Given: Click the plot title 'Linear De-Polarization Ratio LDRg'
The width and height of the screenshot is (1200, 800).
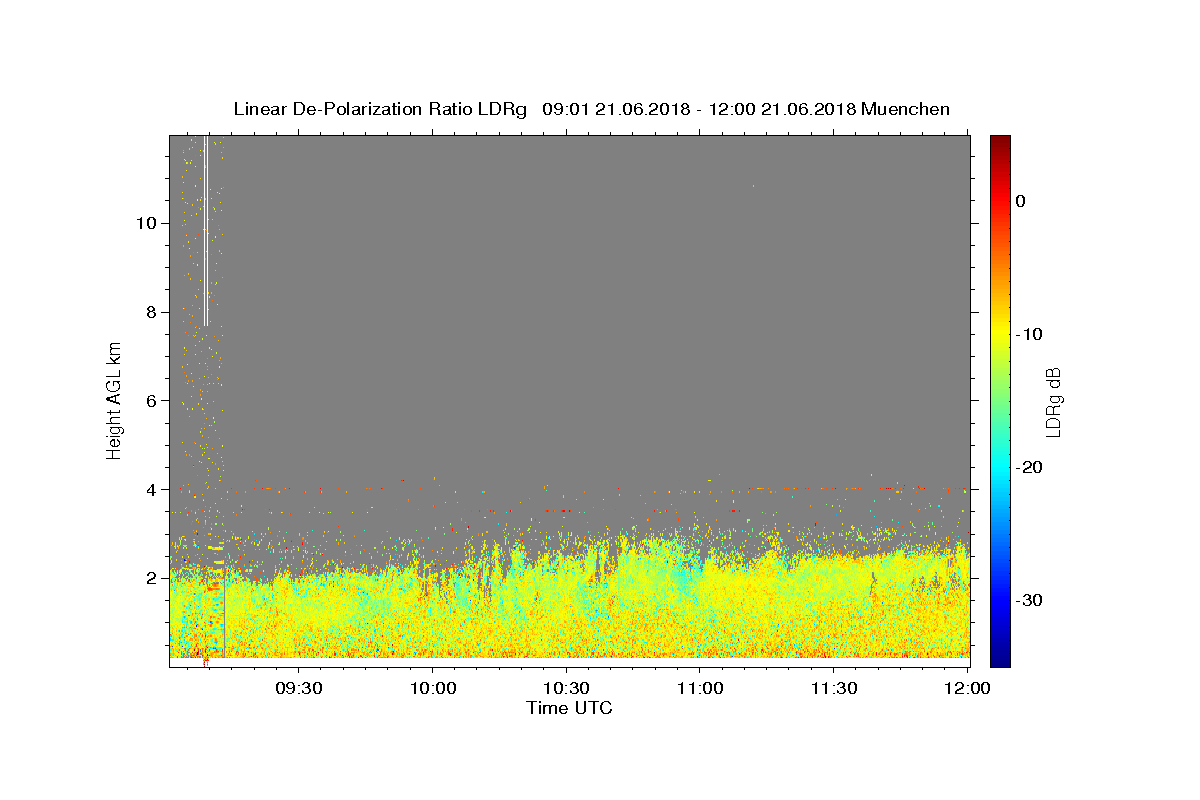Looking at the screenshot, I should tap(379, 109).
